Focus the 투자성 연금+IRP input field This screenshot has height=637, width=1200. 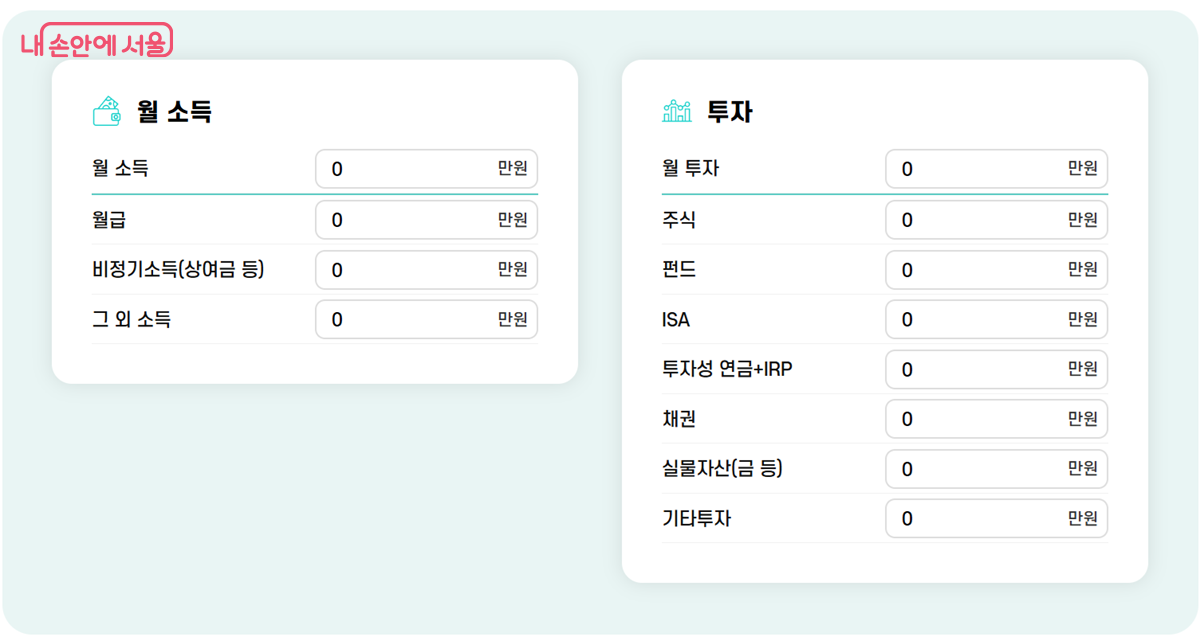980,370
